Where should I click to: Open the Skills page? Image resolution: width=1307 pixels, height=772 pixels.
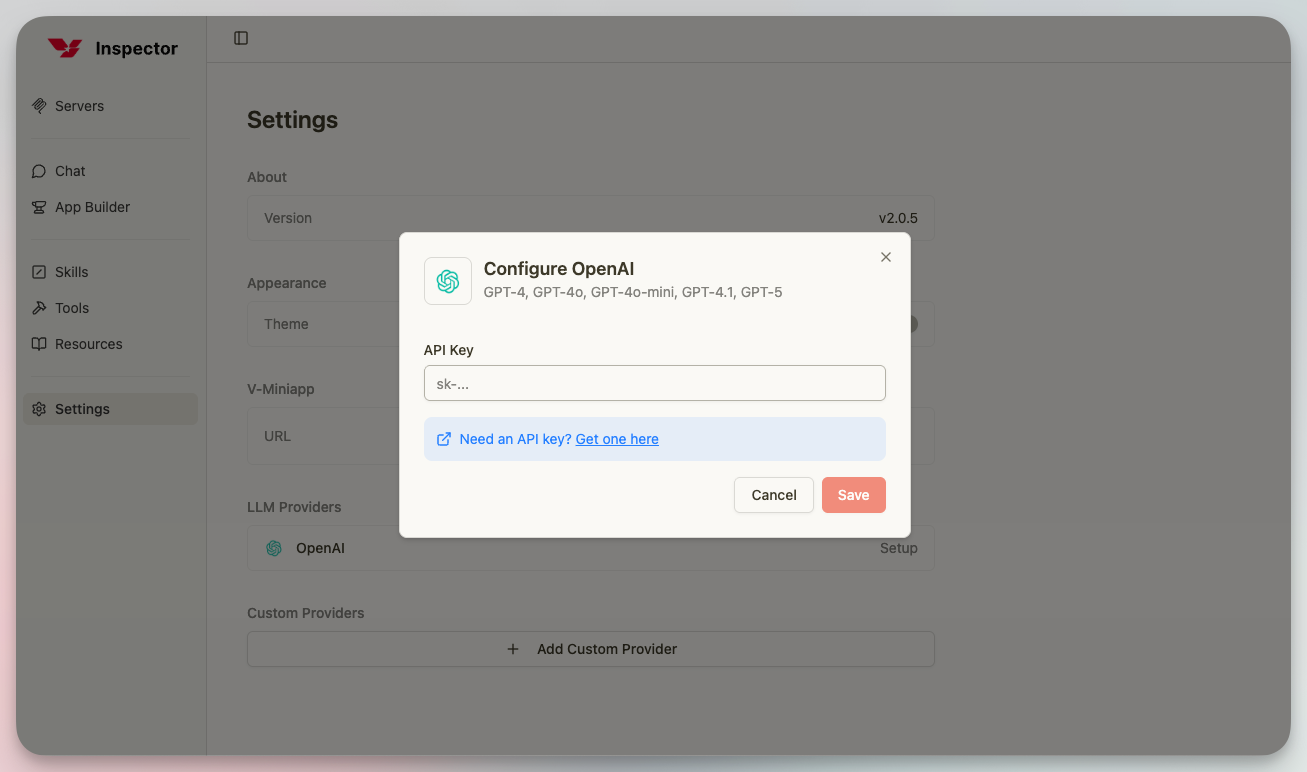[x=110, y=272]
